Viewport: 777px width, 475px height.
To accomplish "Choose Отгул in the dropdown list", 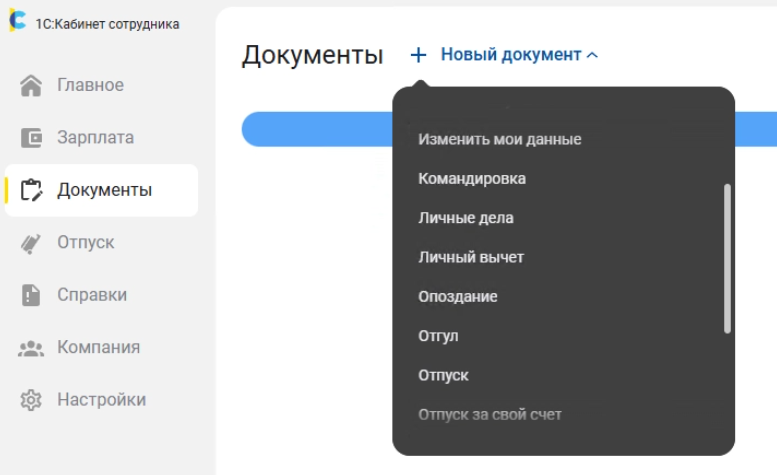I will tap(438, 336).
